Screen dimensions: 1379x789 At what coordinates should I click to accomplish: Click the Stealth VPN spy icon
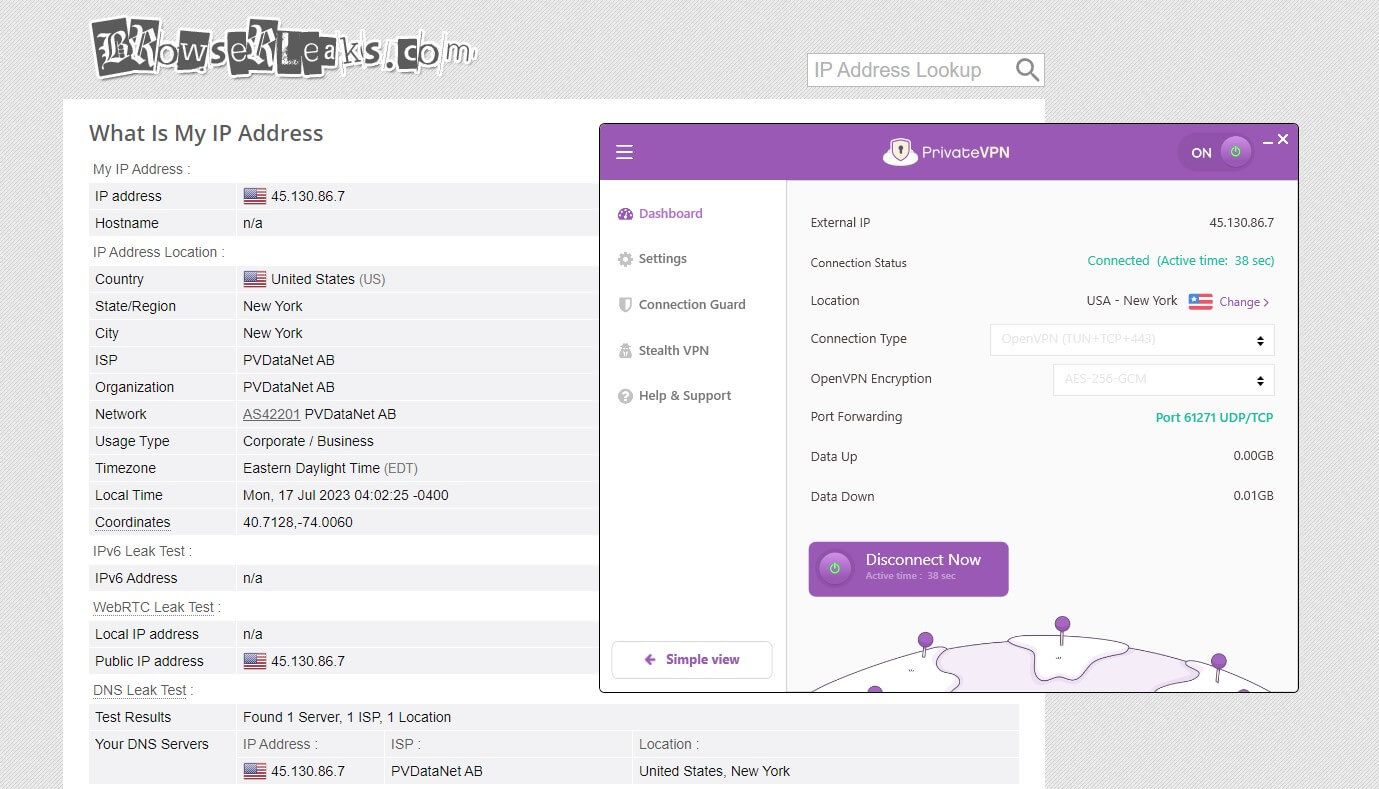pos(625,350)
